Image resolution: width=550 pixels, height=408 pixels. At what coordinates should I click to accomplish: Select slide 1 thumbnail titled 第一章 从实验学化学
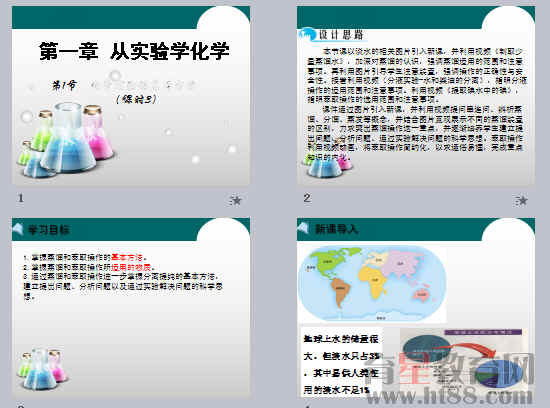tap(131, 95)
